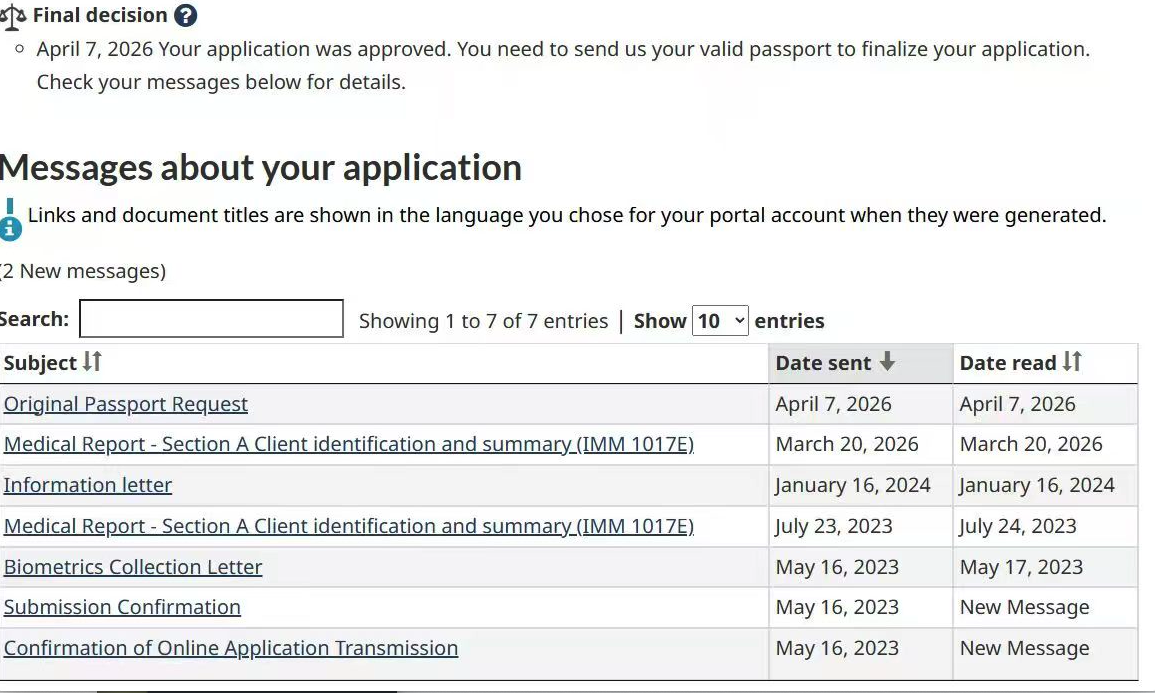Screen dimensions: 1155x693
Task: Open the Show entries count dropdown
Action: [x=720, y=321]
